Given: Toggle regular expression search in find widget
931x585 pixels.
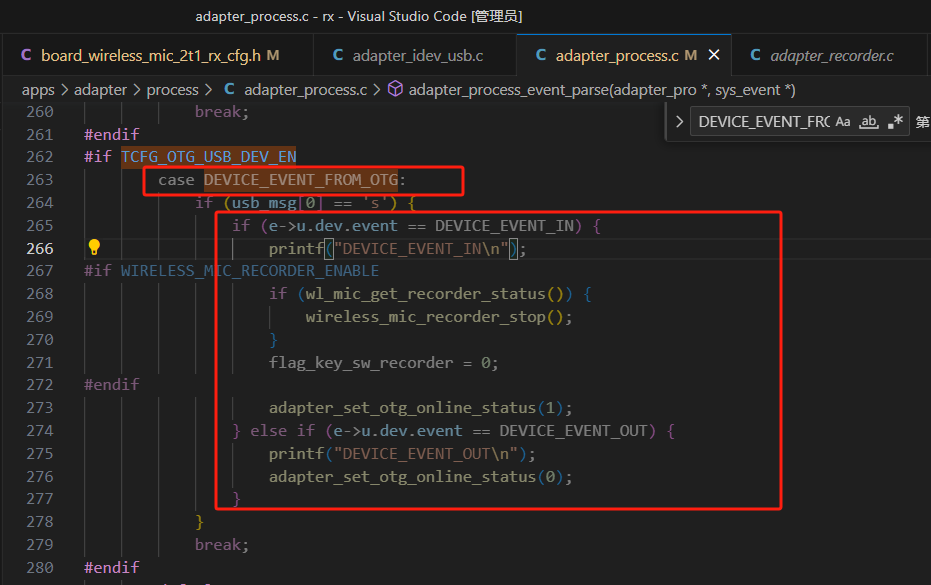Looking at the screenshot, I should click(895, 122).
